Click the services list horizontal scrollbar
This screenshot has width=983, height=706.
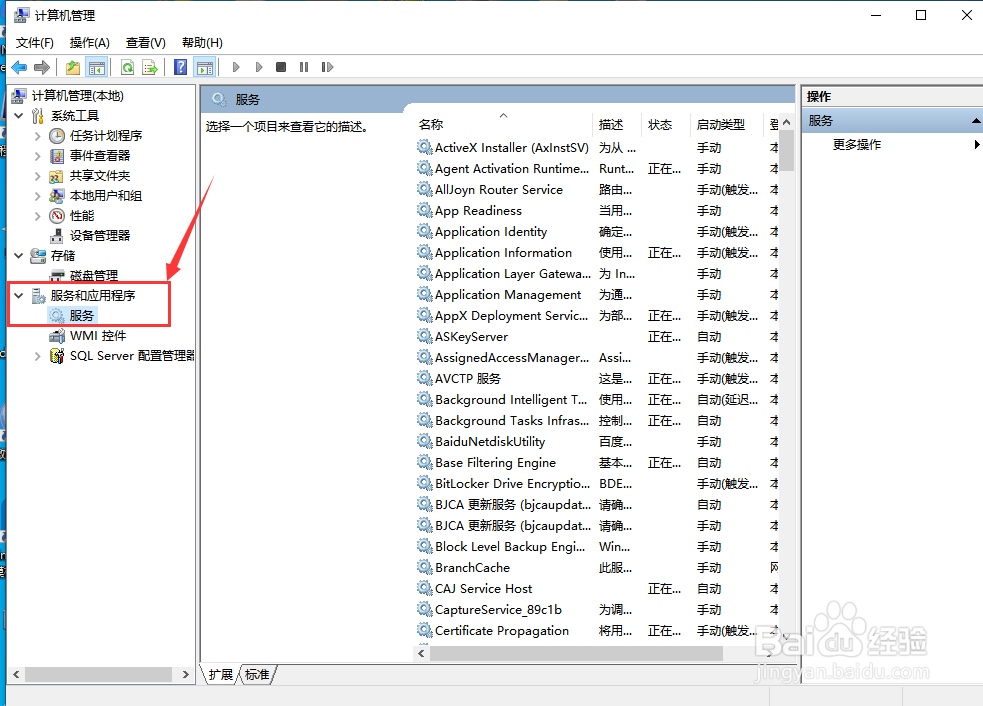(576, 653)
